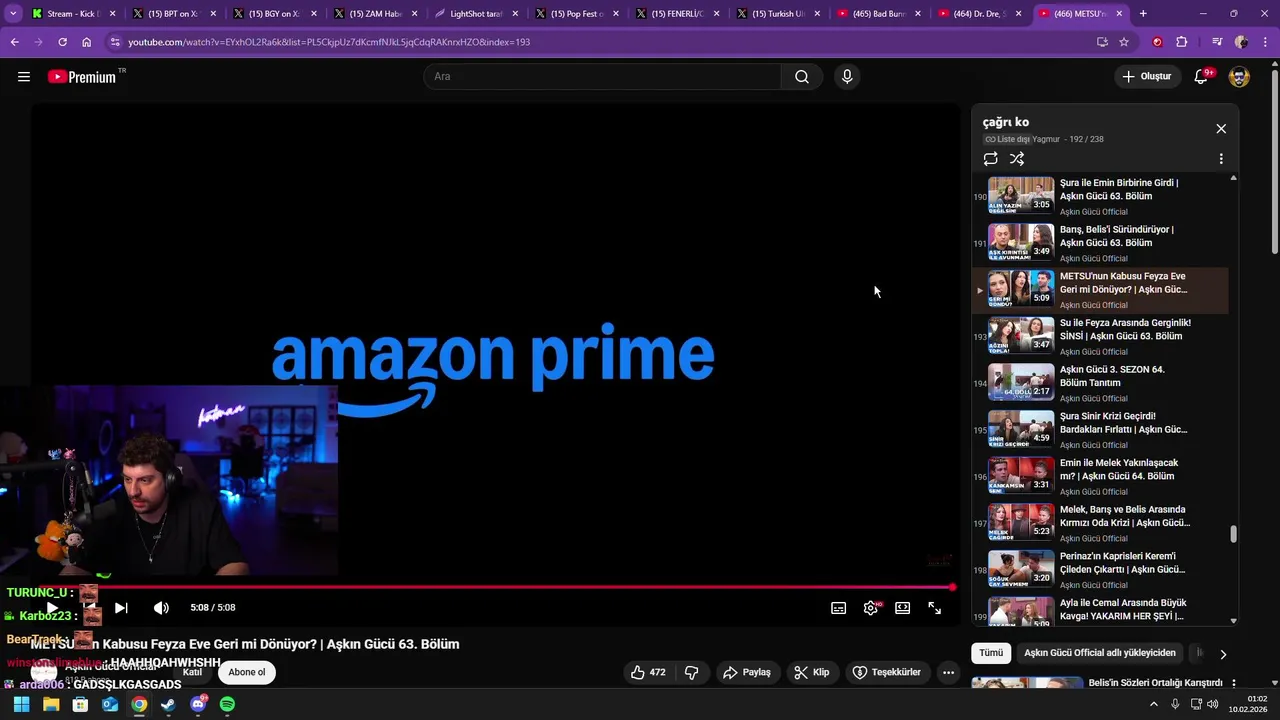Image resolution: width=1280 pixels, height=720 pixels.
Task: Skip to the next video
Action: click(121, 608)
